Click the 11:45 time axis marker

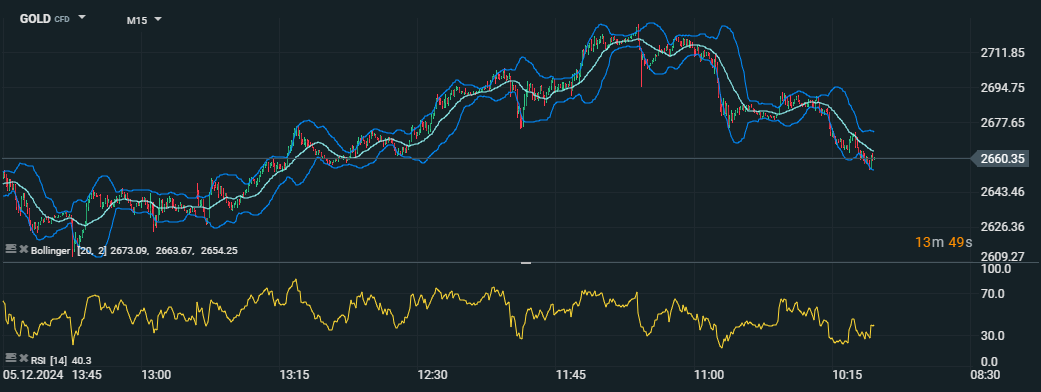coord(570,375)
